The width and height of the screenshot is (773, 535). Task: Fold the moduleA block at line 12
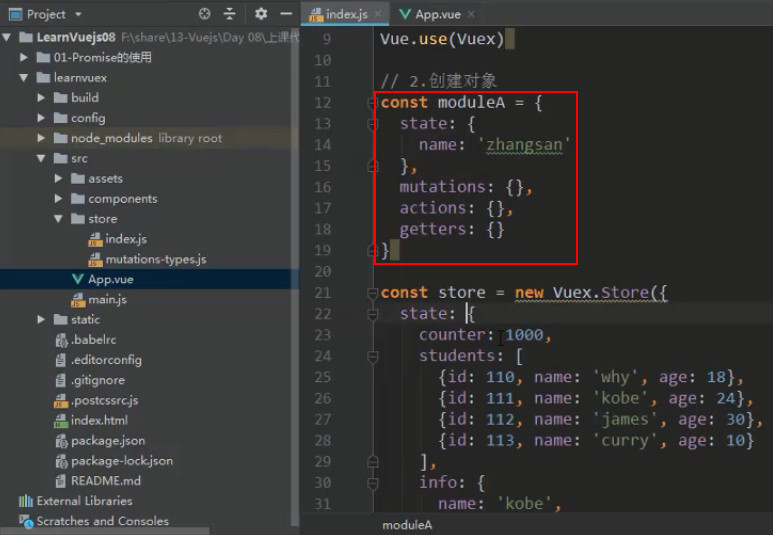(x=373, y=103)
